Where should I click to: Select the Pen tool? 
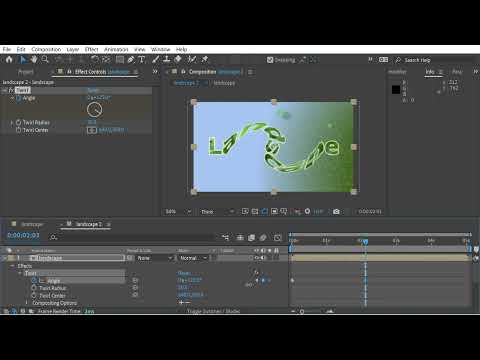131,60
